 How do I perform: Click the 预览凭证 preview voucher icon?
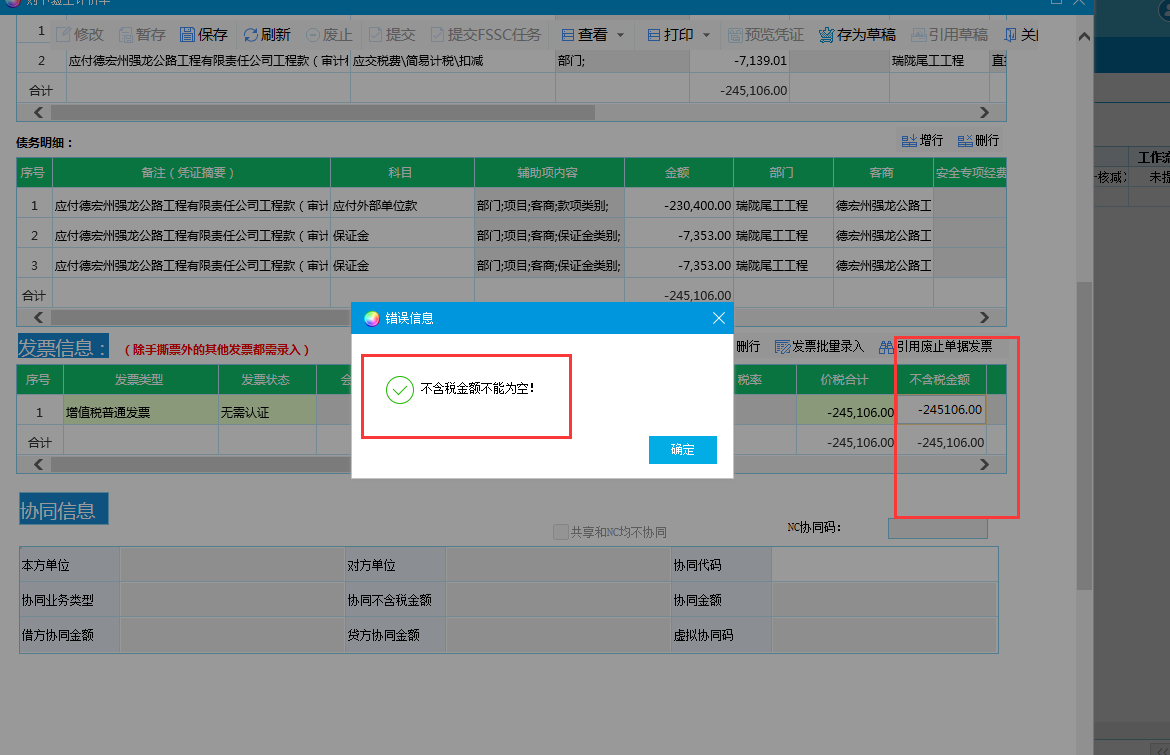[736, 35]
